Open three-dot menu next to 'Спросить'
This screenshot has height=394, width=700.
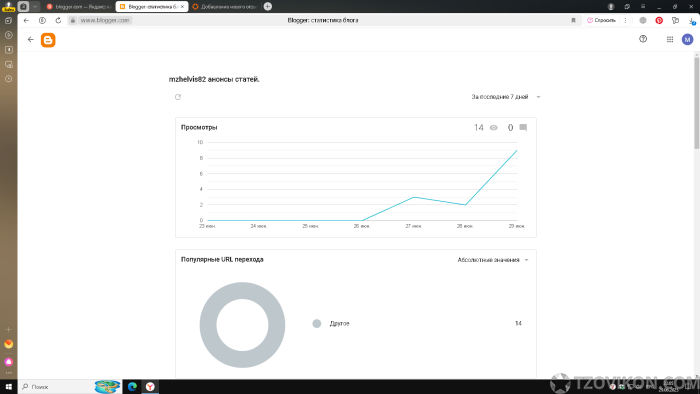point(625,20)
